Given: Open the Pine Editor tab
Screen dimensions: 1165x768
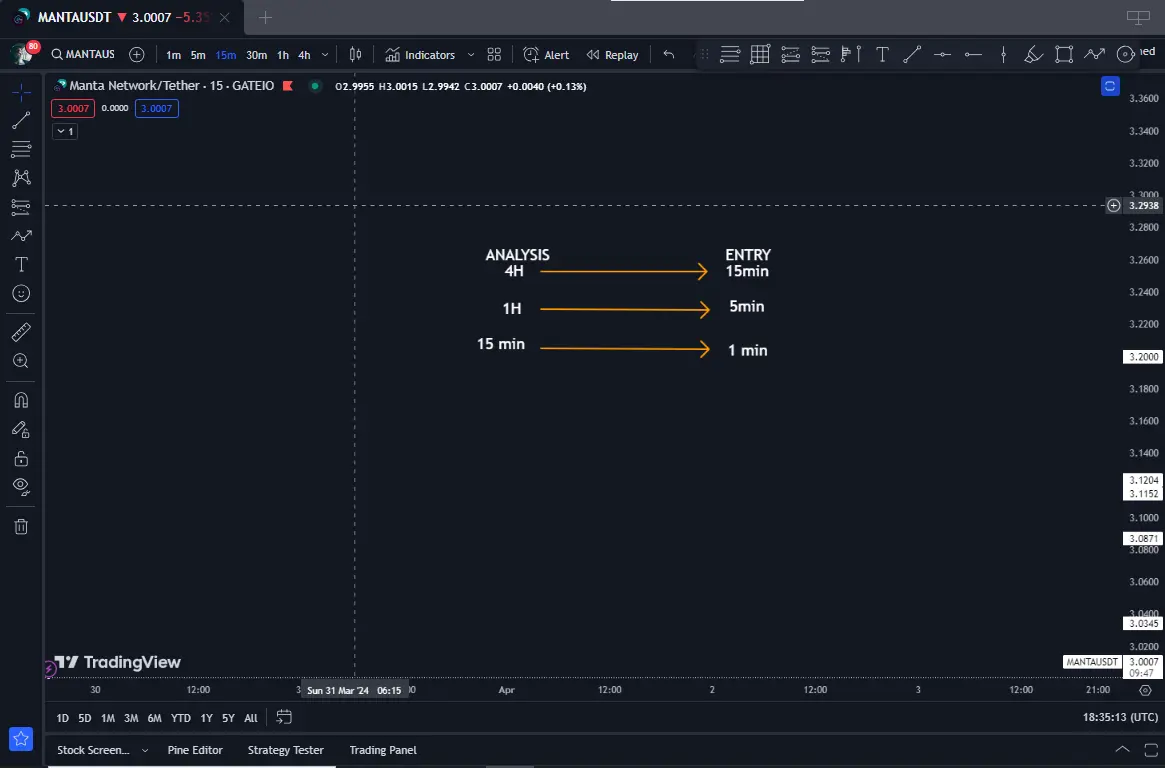Looking at the screenshot, I should 195,750.
